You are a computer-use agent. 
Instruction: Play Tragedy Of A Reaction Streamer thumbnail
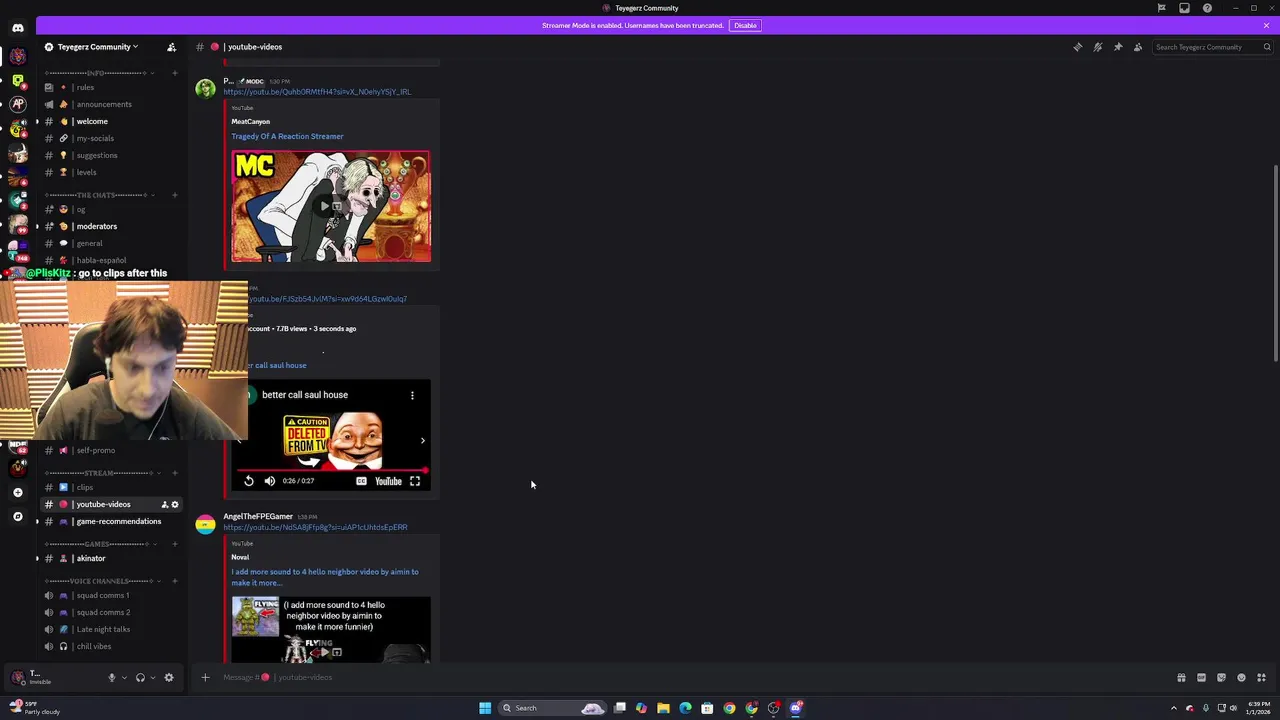(x=331, y=207)
